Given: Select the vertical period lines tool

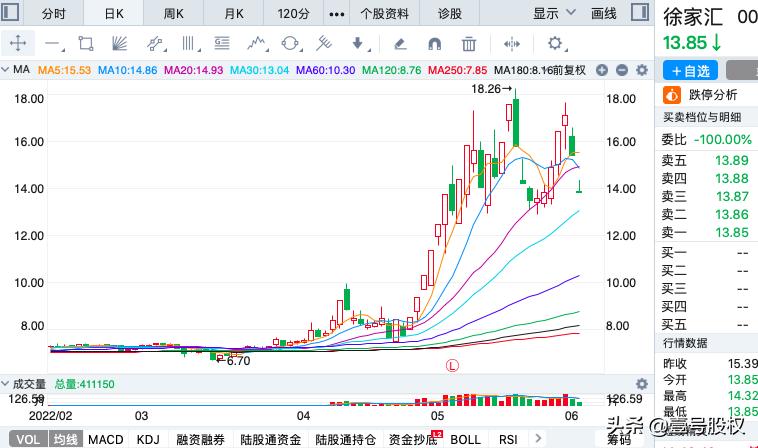Looking at the screenshot, I should (x=190, y=43).
